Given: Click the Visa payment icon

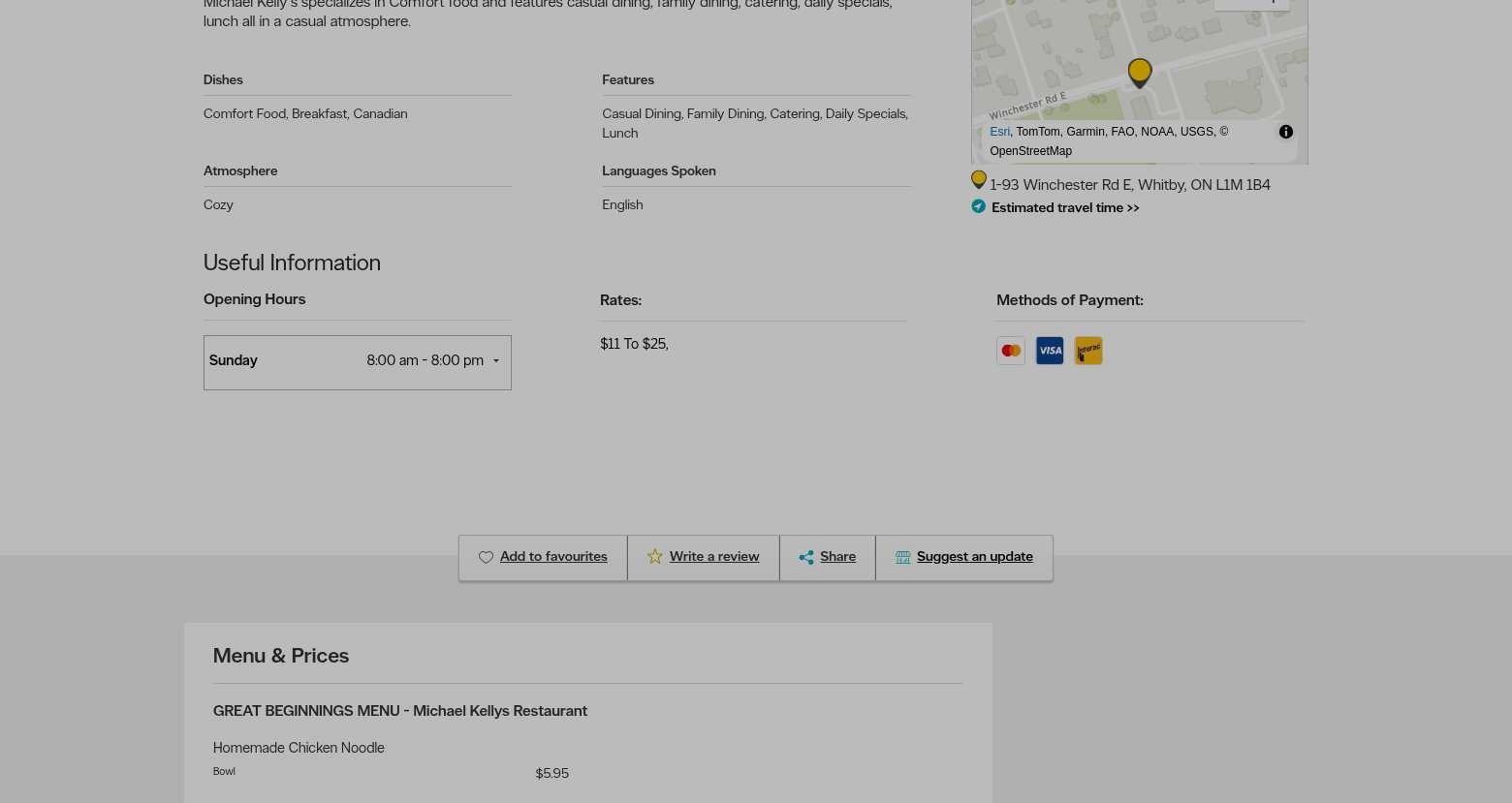Looking at the screenshot, I should pos(1050,351).
